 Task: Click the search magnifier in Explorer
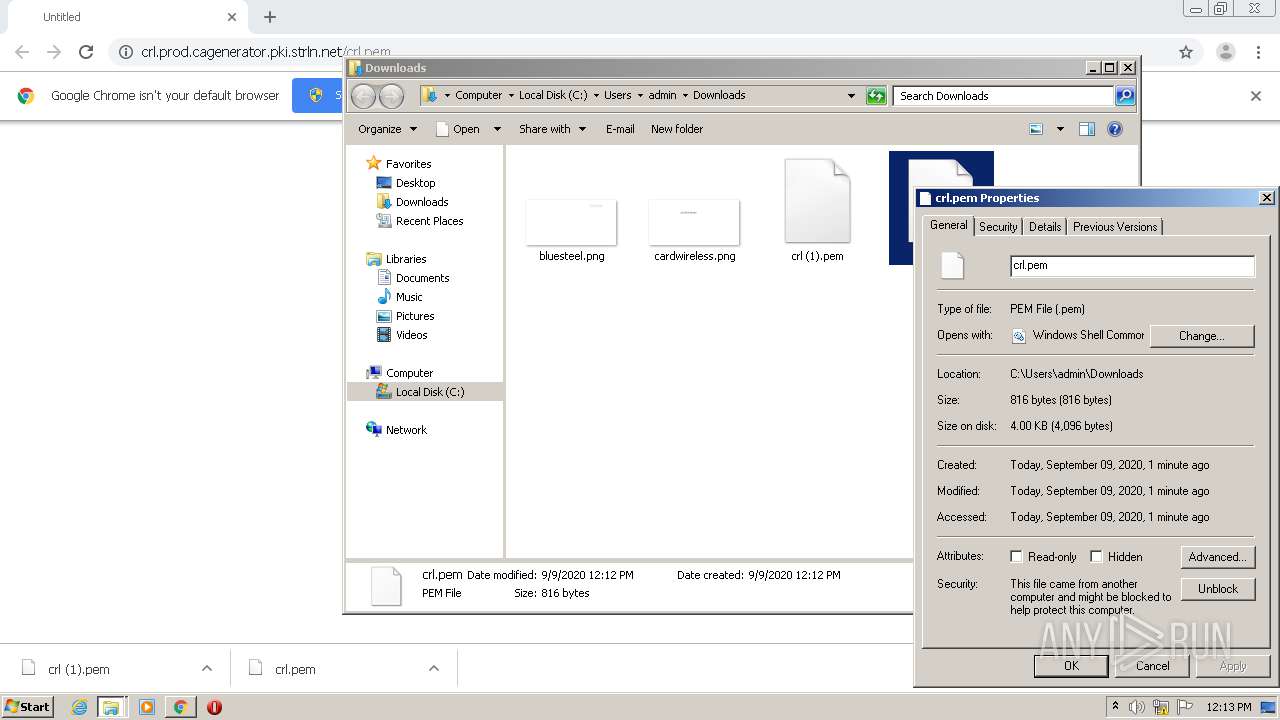click(x=1125, y=96)
